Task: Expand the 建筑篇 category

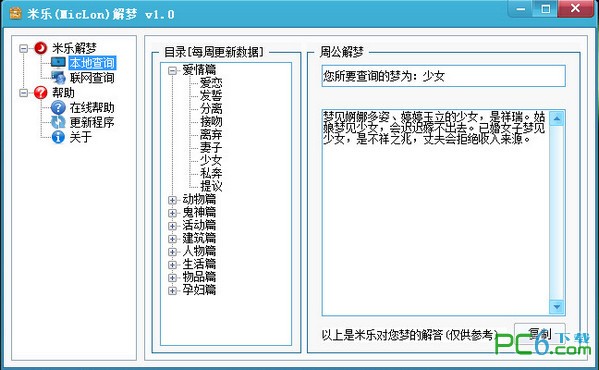Action: (172, 239)
